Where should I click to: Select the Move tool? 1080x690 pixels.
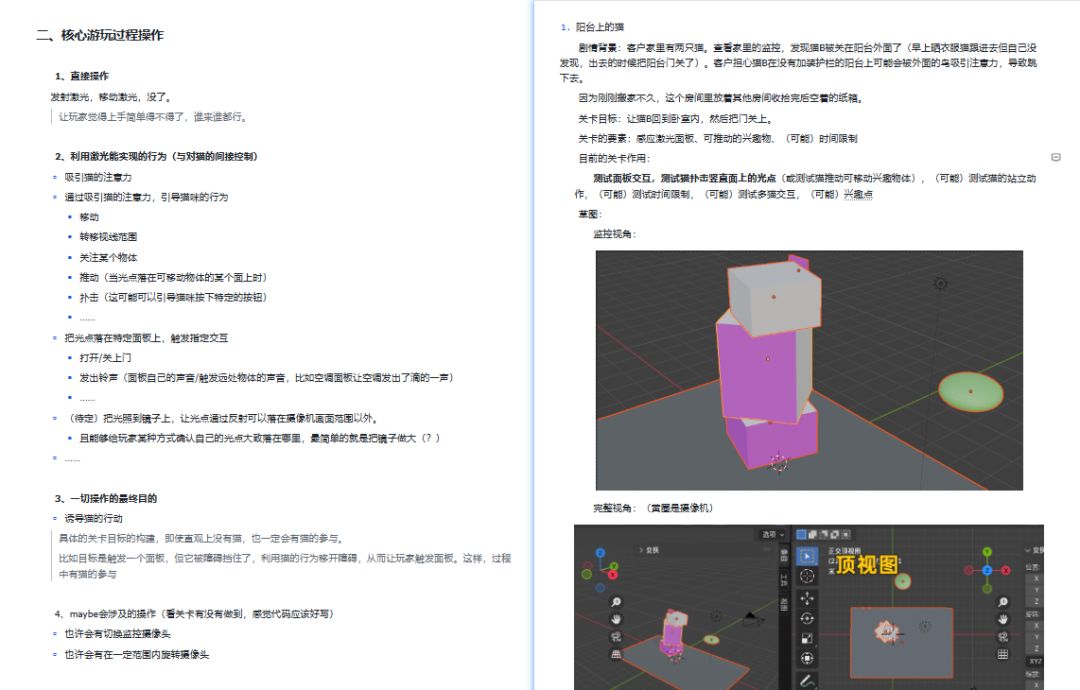(x=807, y=598)
